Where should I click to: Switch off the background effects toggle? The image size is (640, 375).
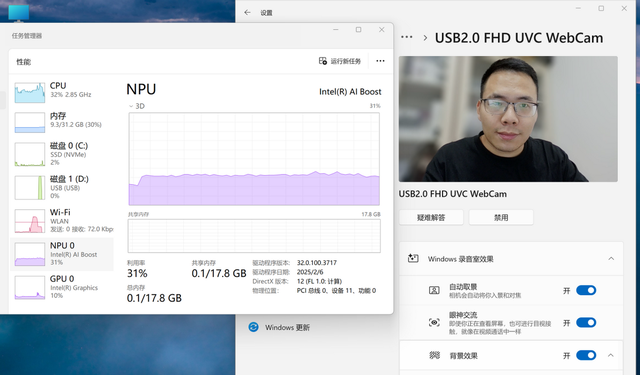(x=586, y=355)
